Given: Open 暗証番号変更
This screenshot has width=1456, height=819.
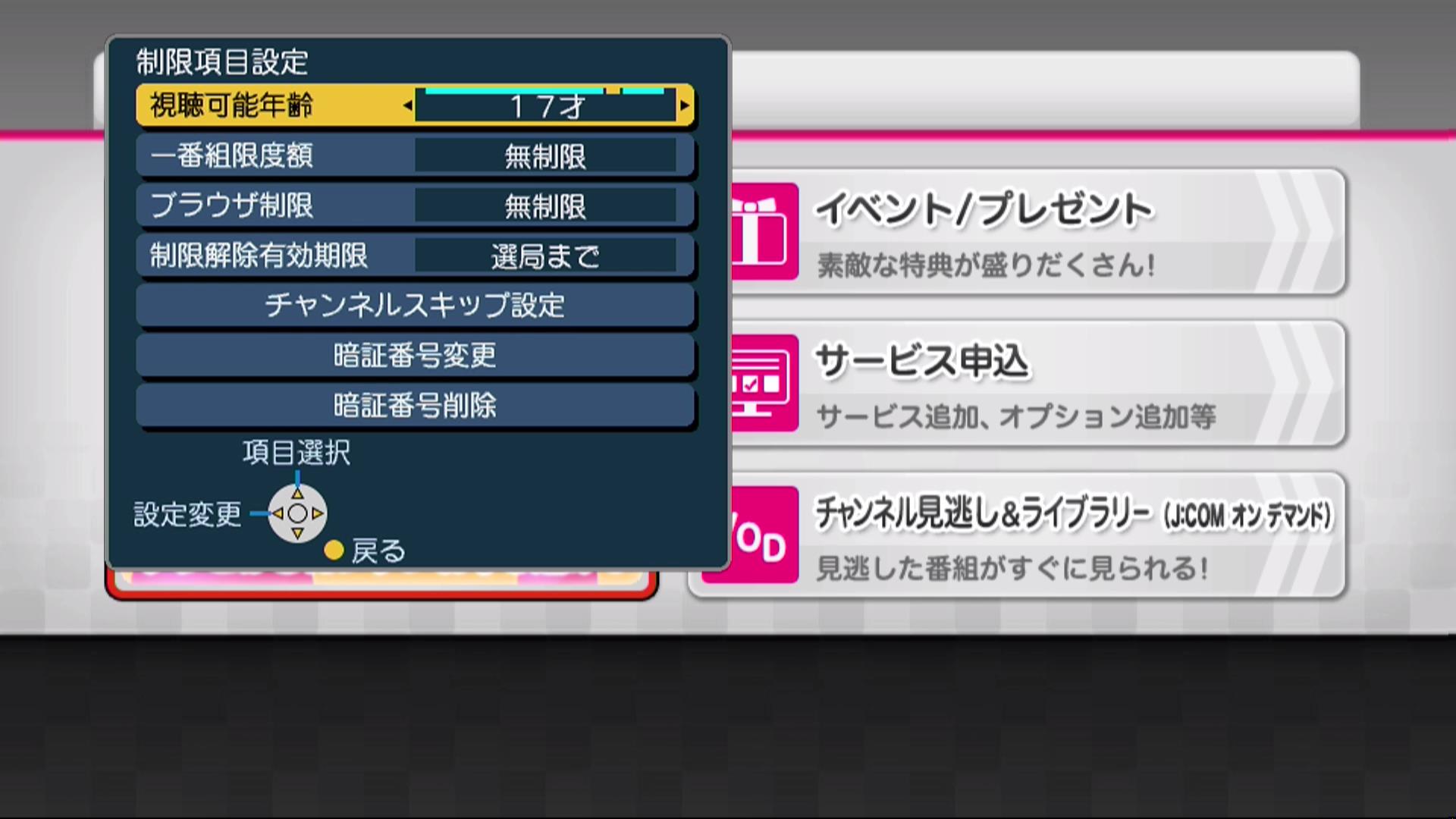Looking at the screenshot, I should click(x=416, y=355).
